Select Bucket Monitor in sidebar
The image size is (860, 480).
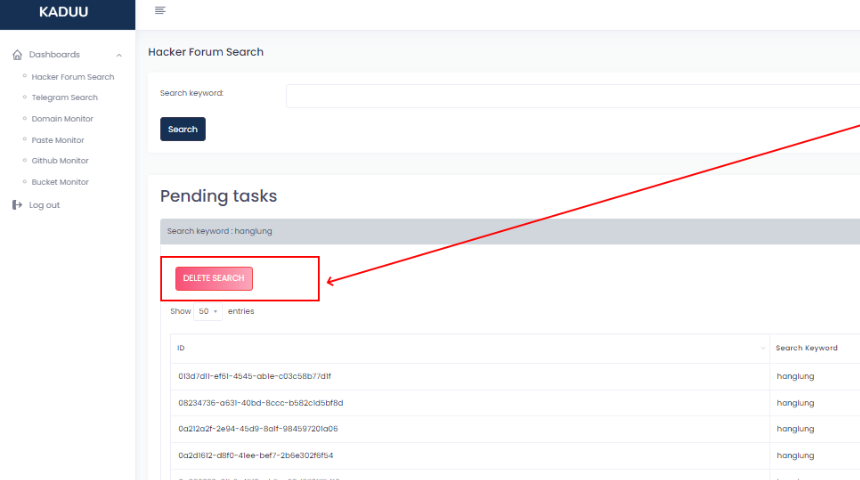coord(60,182)
